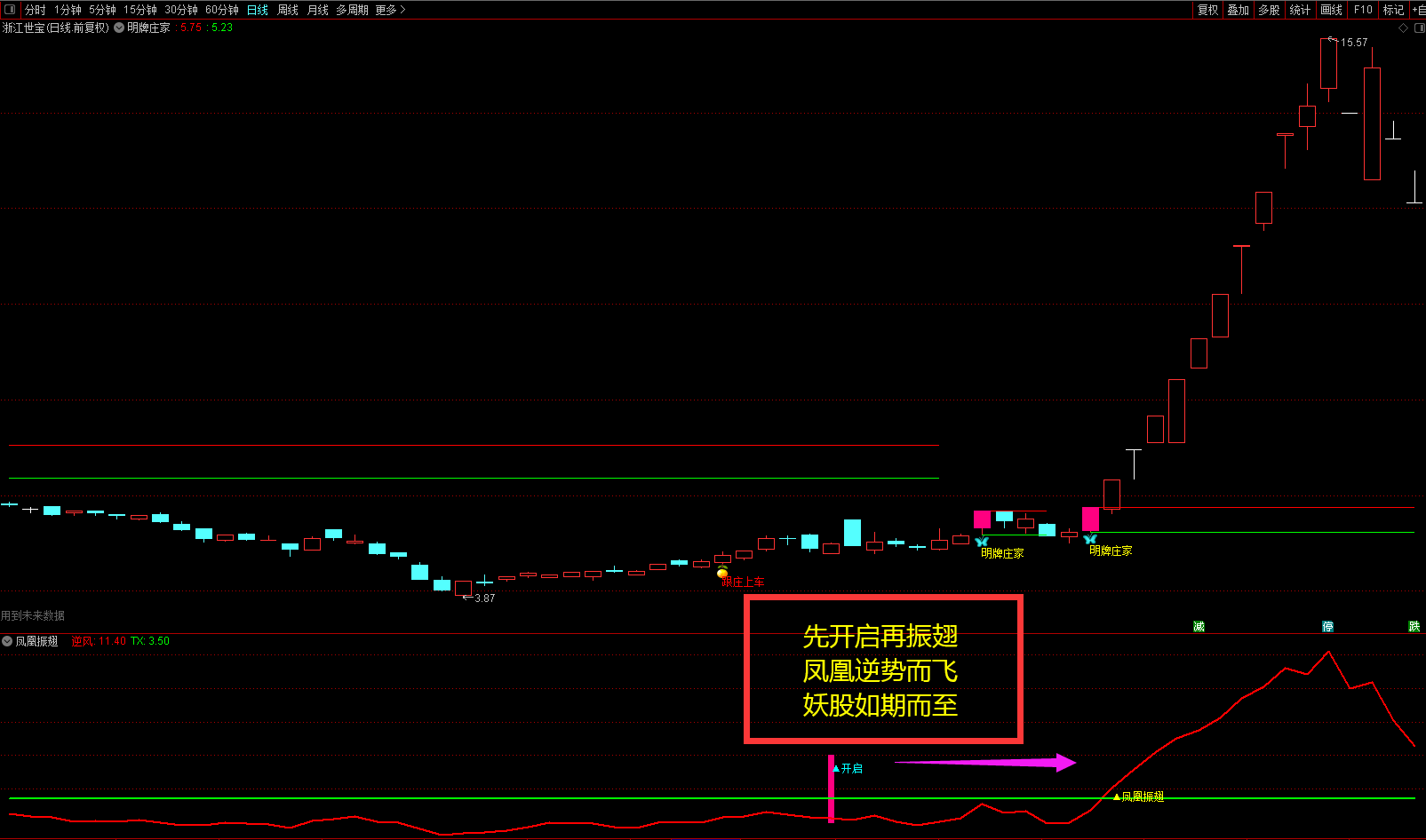Screen dimensions: 1426x840
Task: Click the red value 5.75 in header
Action: [191, 28]
